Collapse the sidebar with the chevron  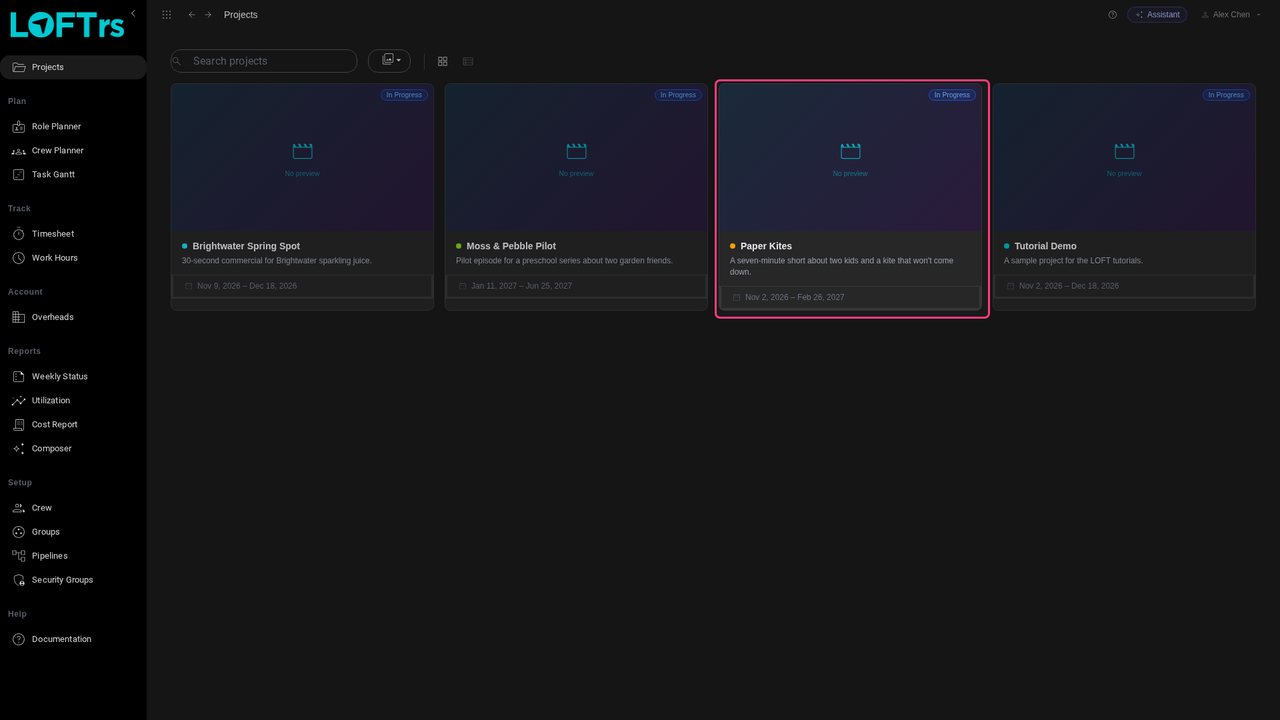[133, 14]
